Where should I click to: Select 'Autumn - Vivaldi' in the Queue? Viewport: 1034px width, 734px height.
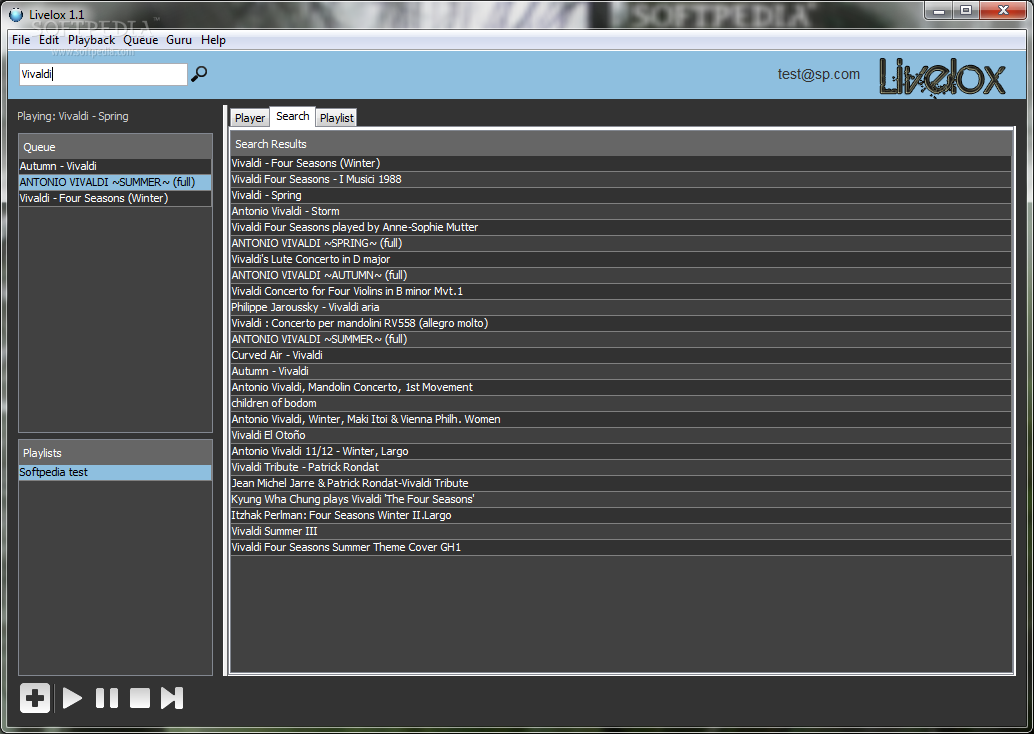click(x=115, y=166)
